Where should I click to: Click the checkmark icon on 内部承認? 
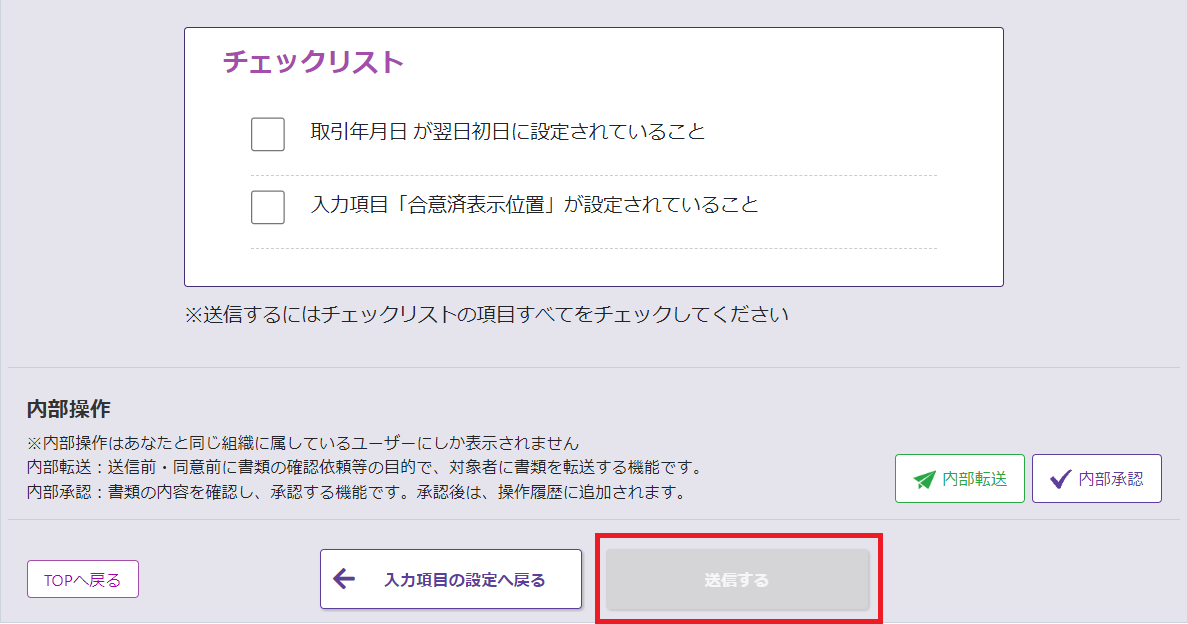(1060, 479)
